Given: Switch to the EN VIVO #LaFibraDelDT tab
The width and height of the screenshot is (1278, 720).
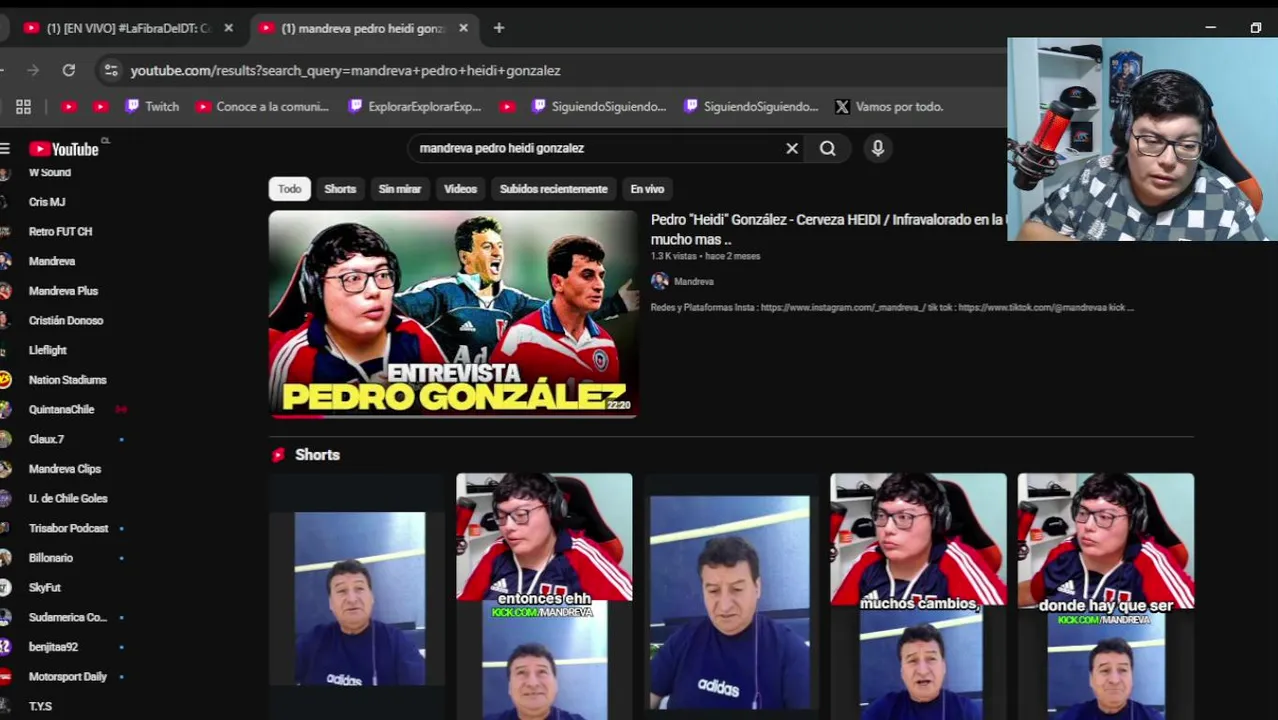Looking at the screenshot, I should [128, 28].
